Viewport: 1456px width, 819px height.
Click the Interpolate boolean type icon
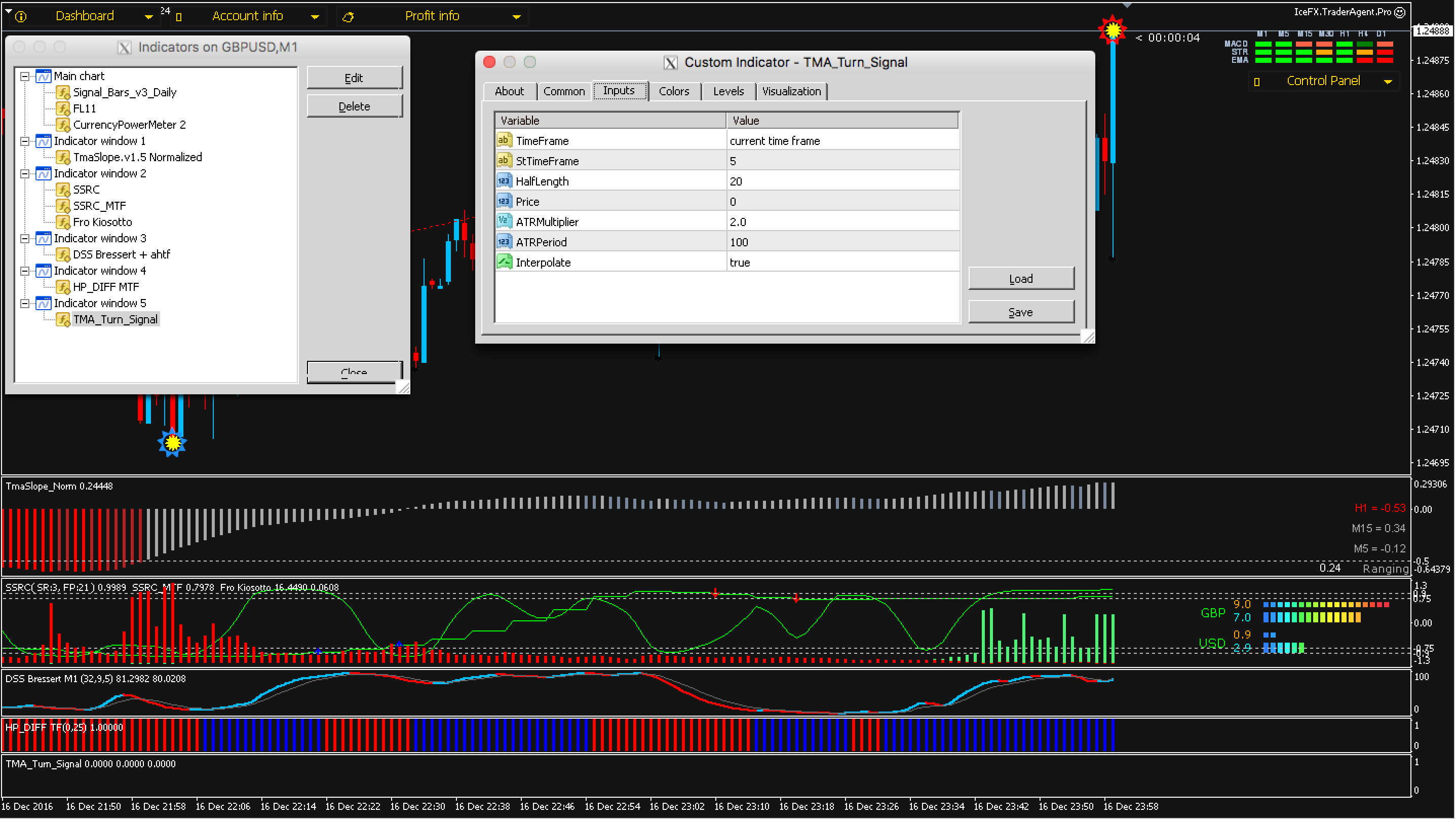click(504, 262)
